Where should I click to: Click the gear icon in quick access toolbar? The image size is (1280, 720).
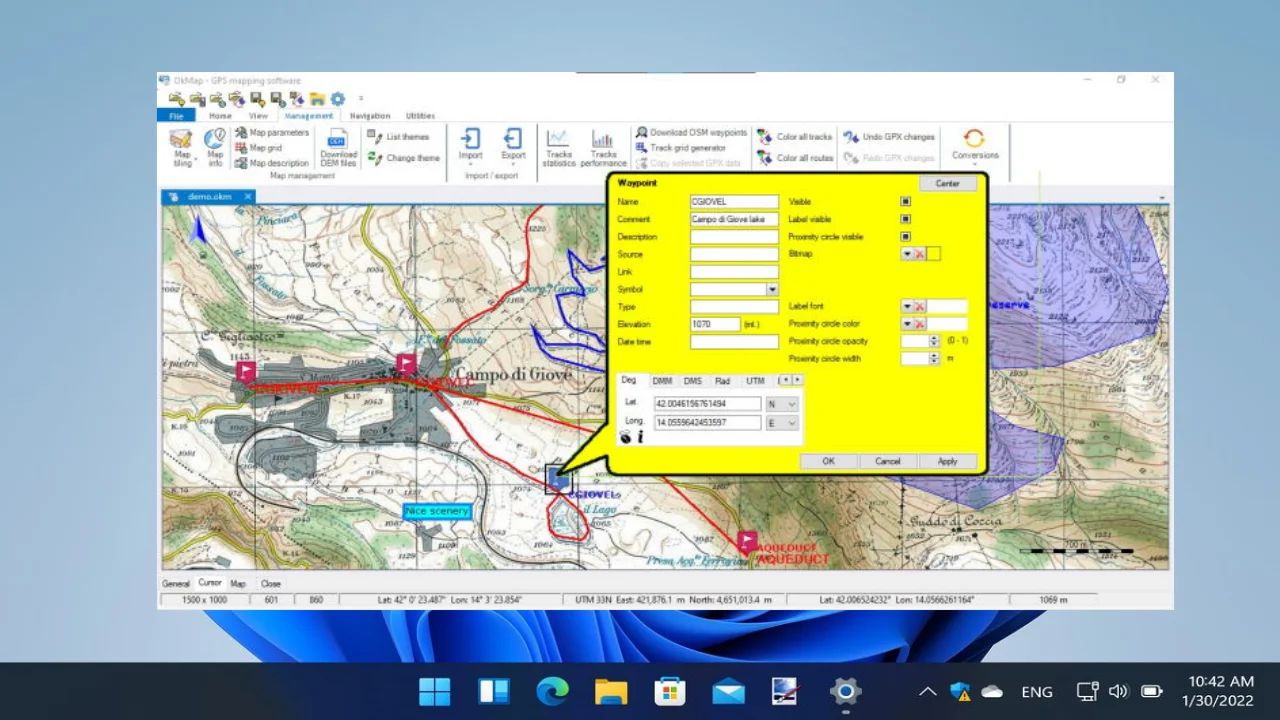coord(338,99)
